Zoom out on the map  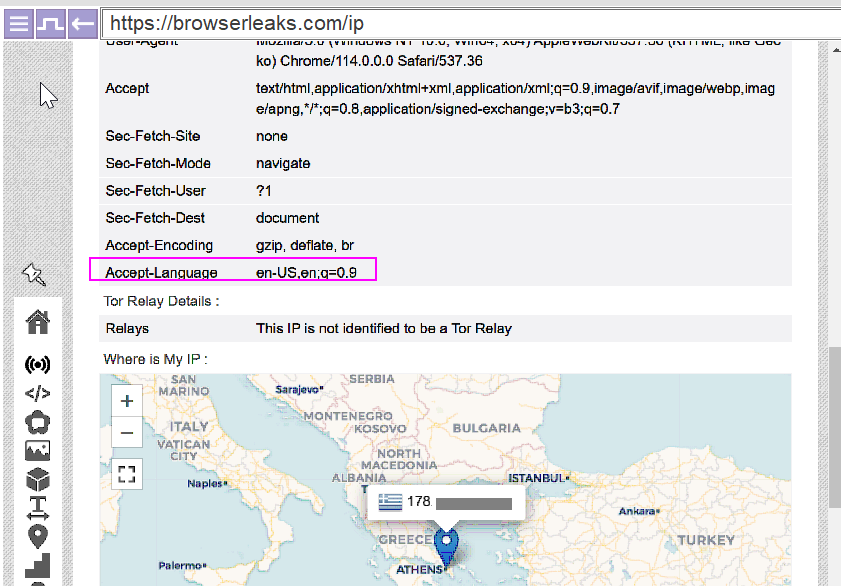[x=127, y=434]
